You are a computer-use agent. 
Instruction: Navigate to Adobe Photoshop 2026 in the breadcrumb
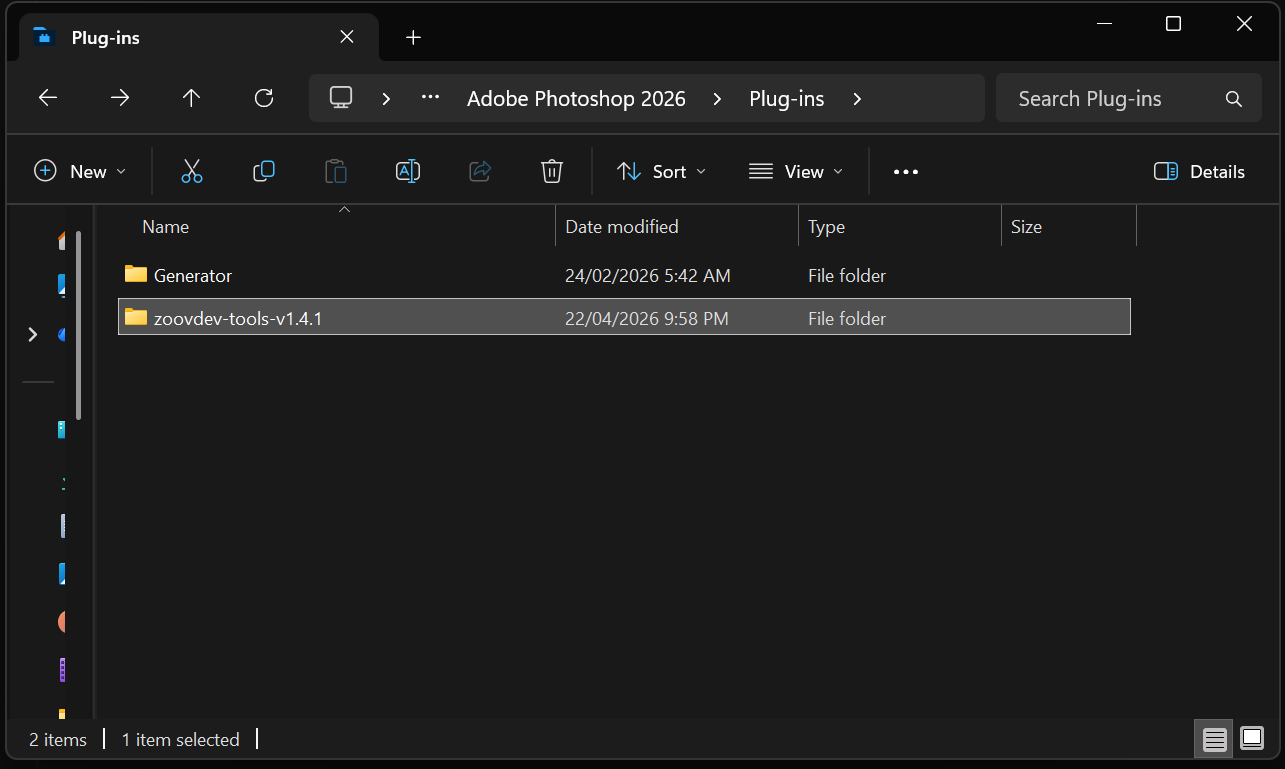tap(575, 98)
